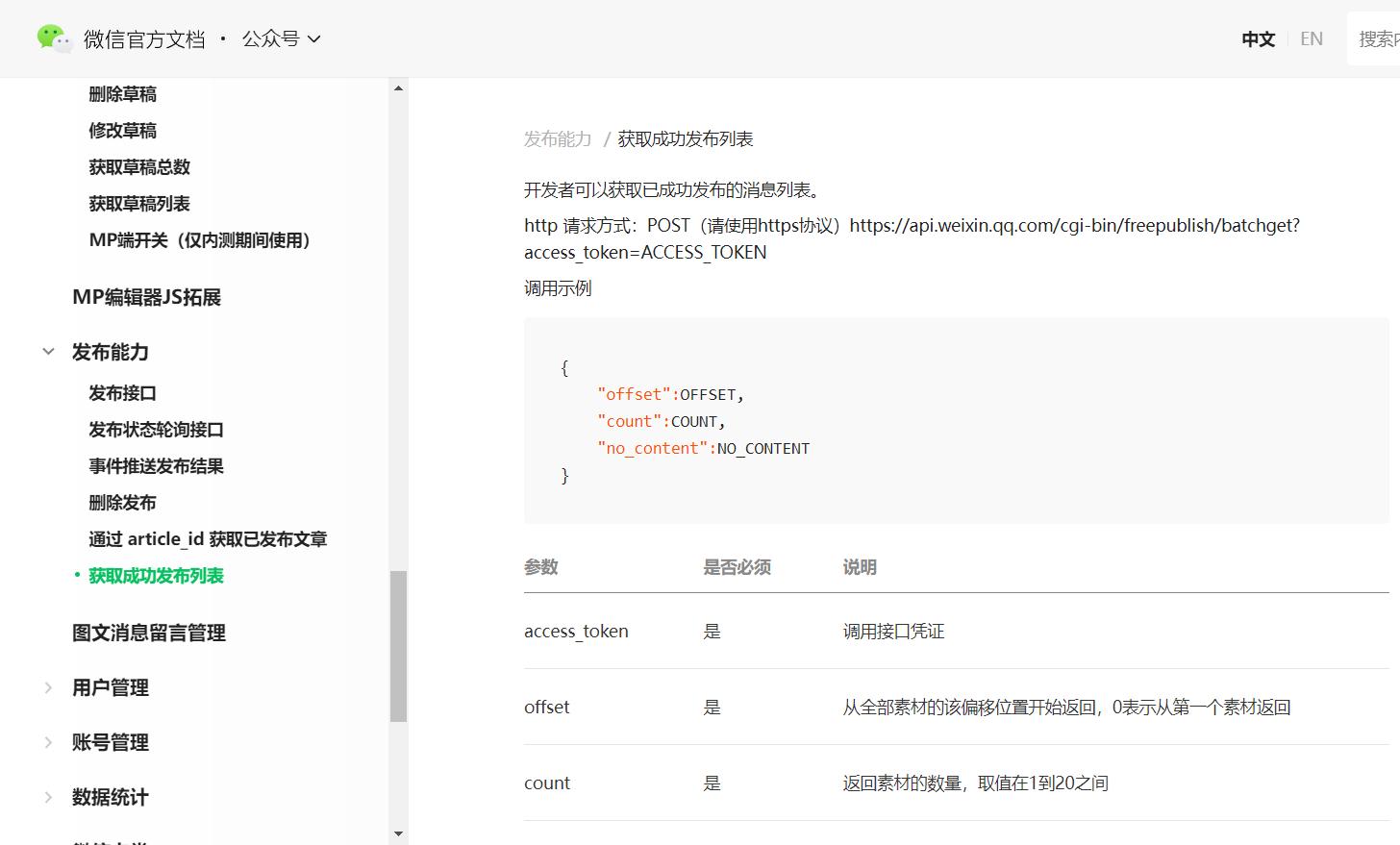This screenshot has height=845, width=1400.
Task: Open the 公众号 dropdown menu
Action: 281,38
